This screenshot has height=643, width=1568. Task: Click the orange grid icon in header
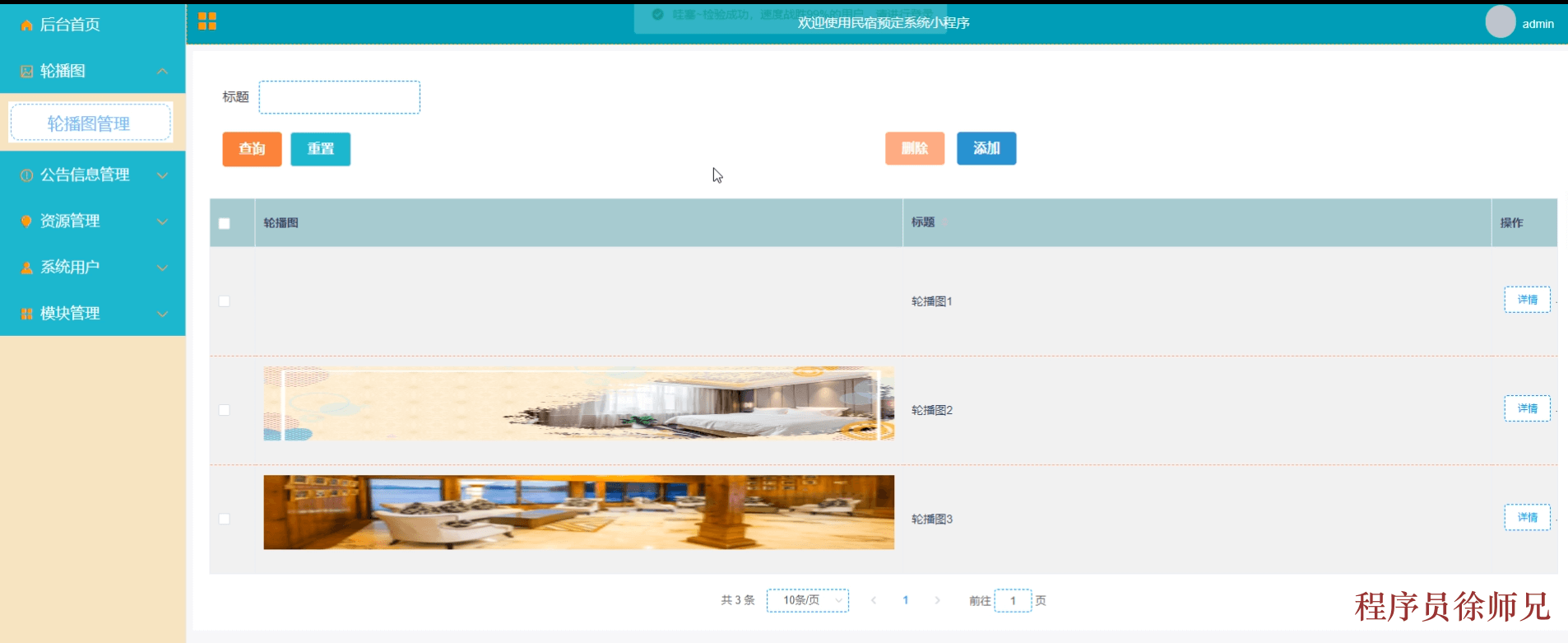[x=207, y=21]
